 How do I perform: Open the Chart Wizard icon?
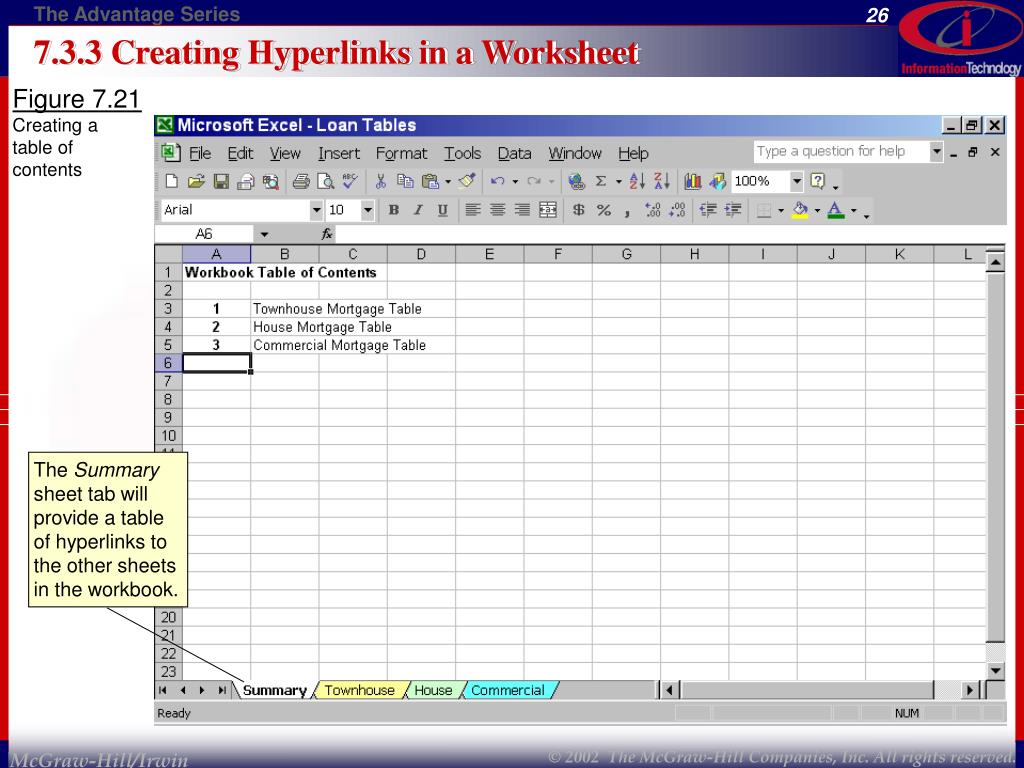(x=693, y=182)
